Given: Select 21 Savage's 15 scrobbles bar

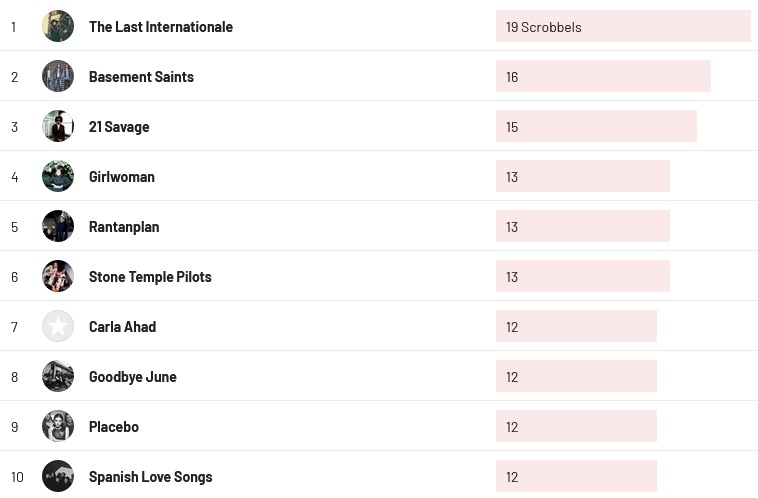Looking at the screenshot, I should tap(595, 127).
